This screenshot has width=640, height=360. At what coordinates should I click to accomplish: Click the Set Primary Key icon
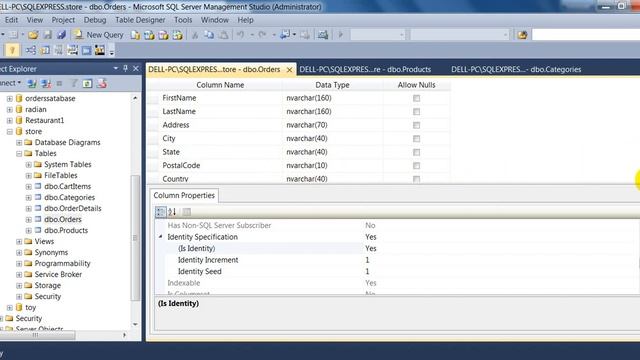tap(12, 50)
